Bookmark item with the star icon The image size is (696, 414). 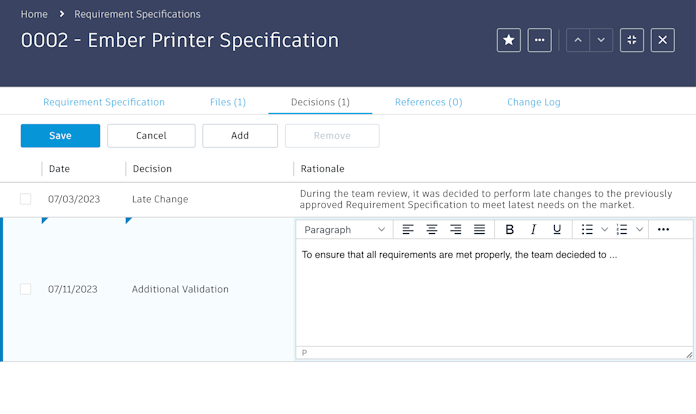pyautogui.click(x=509, y=40)
